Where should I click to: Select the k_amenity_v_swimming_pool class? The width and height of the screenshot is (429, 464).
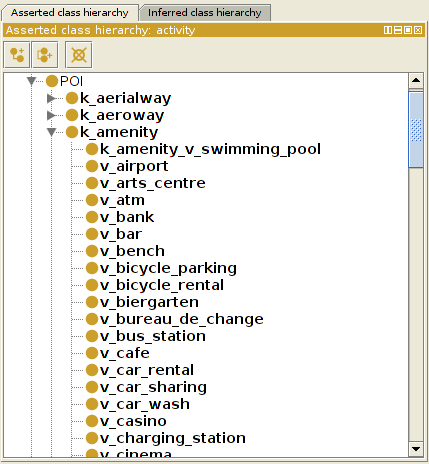point(210,149)
